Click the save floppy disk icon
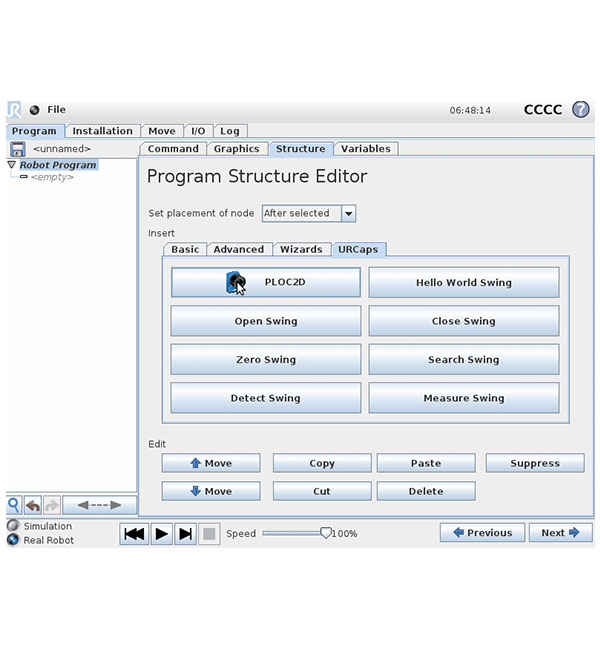The width and height of the screenshot is (600, 650). (18, 149)
